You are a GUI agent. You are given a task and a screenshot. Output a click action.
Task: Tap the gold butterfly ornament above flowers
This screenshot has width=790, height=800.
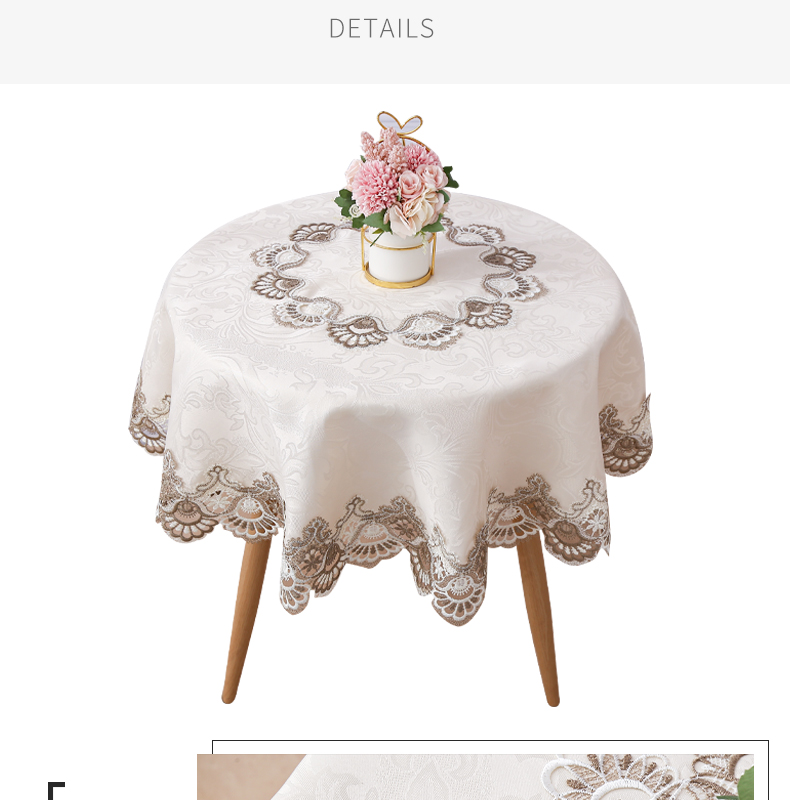click(400, 123)
